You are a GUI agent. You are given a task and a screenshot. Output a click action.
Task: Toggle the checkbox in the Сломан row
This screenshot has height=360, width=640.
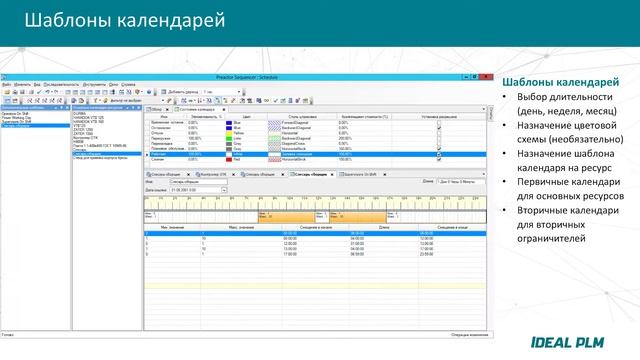coord(439,160)
